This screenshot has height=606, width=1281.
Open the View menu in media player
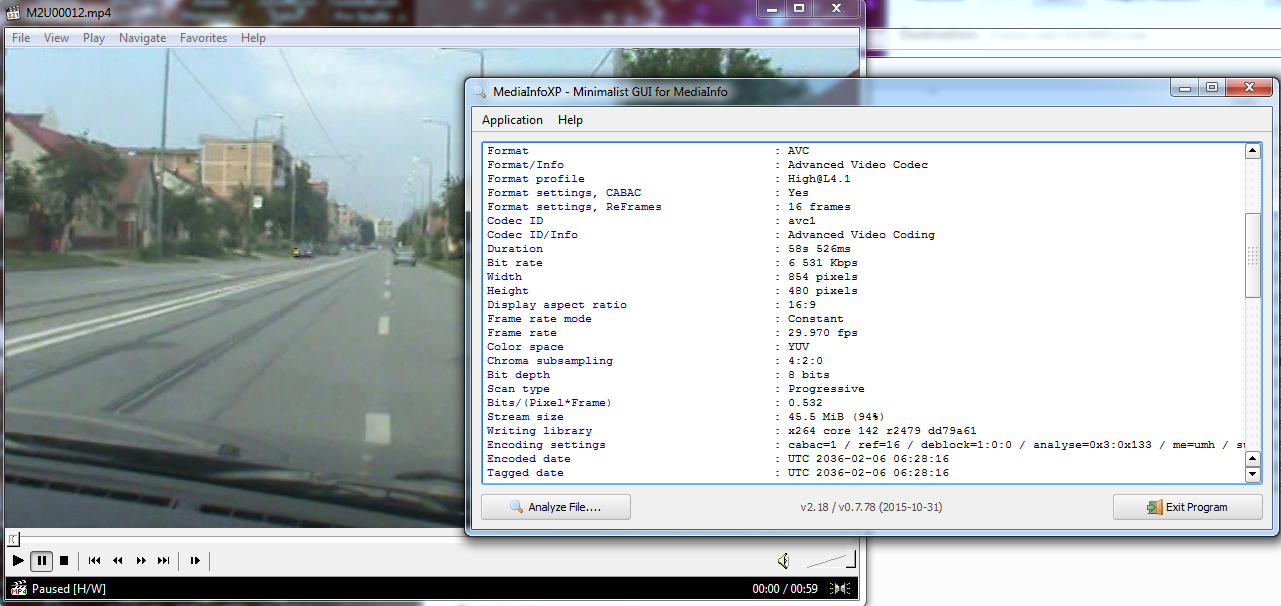(x=57, y=38)
